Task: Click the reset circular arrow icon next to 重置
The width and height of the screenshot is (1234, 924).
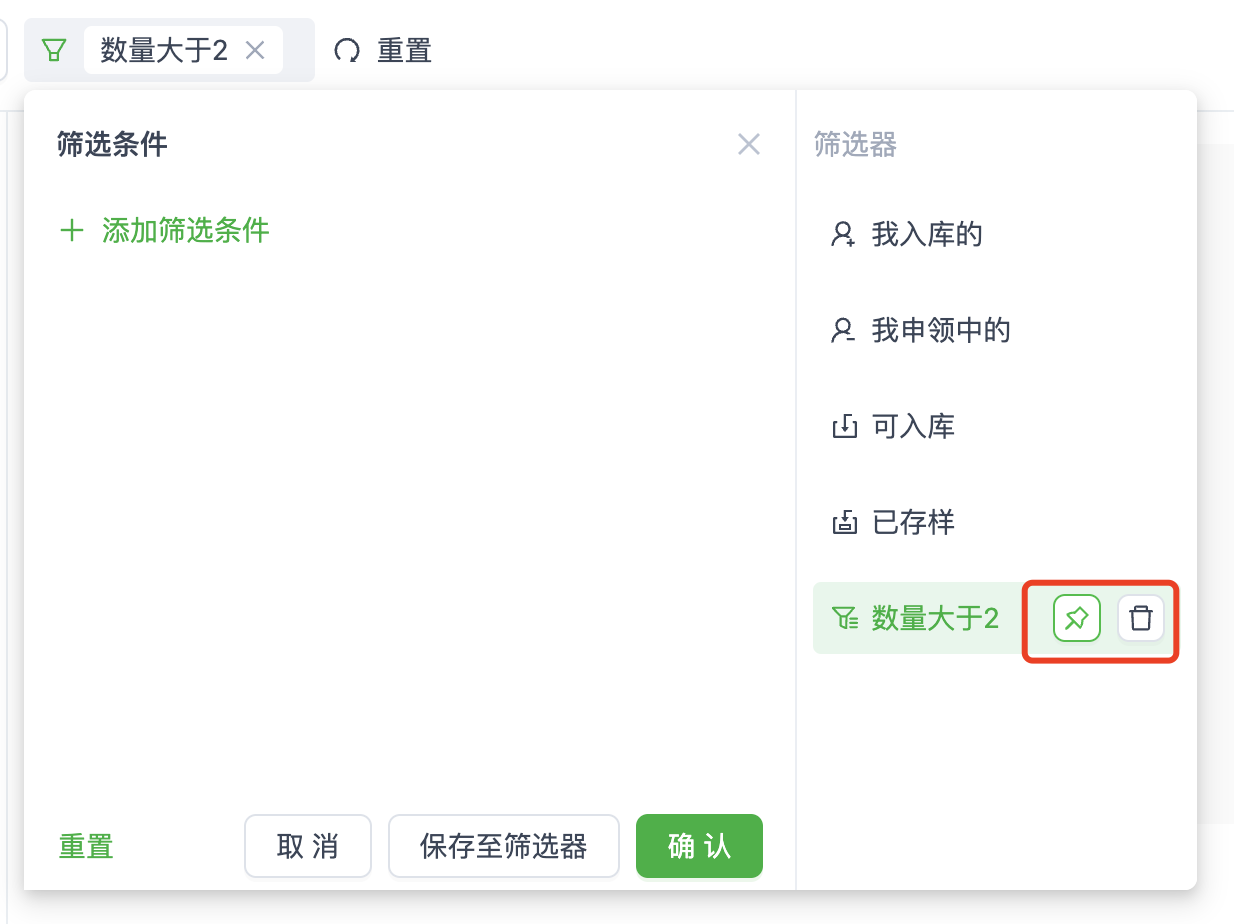Action: point(348,48)
